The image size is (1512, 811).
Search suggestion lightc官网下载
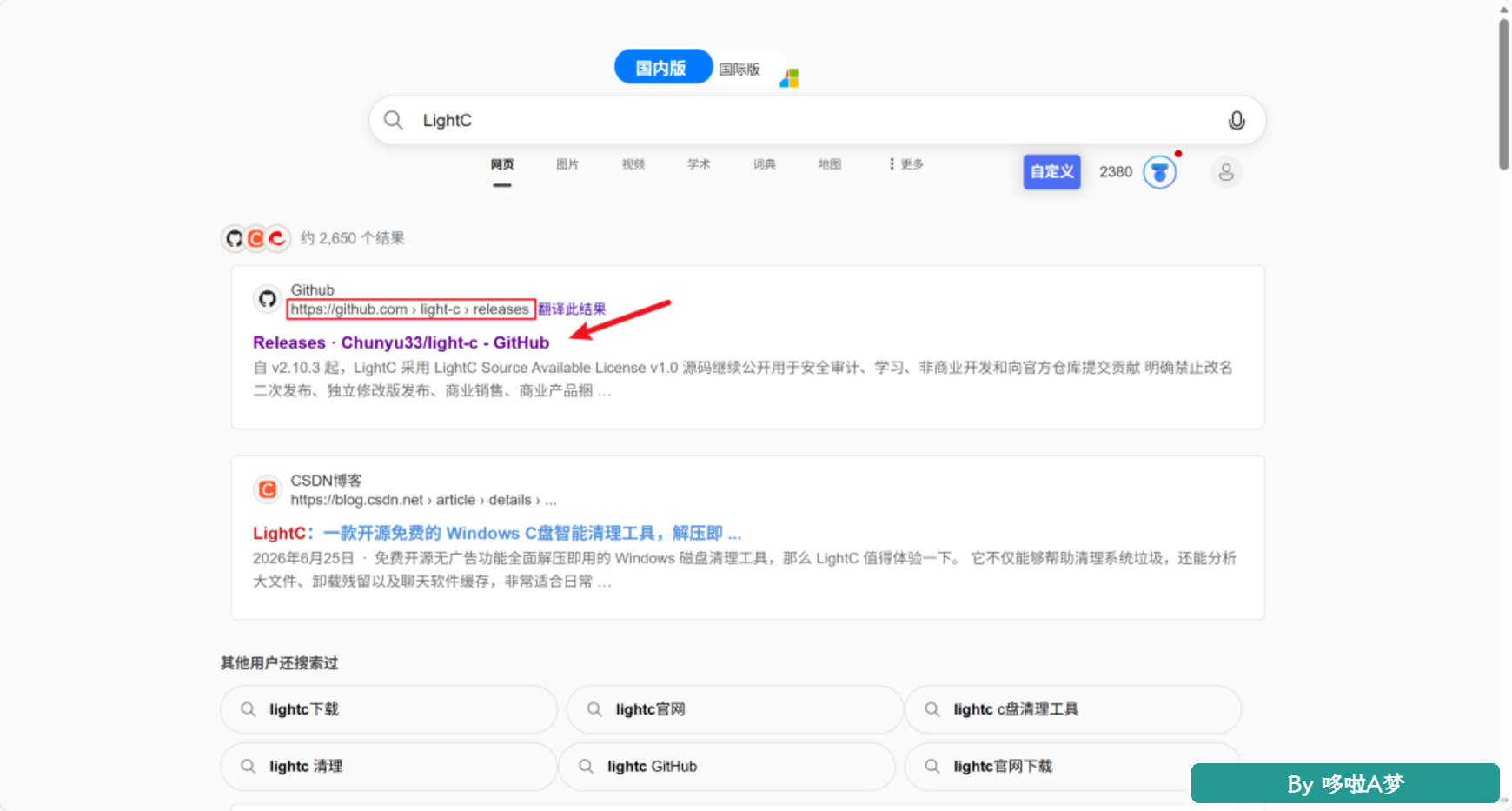(x=1073, y=766)
